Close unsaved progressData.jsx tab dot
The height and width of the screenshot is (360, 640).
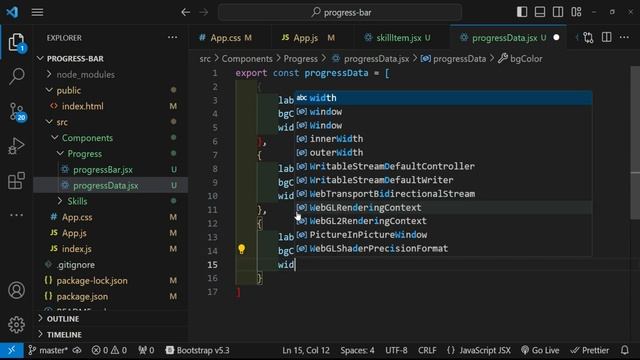pos(556,38)
